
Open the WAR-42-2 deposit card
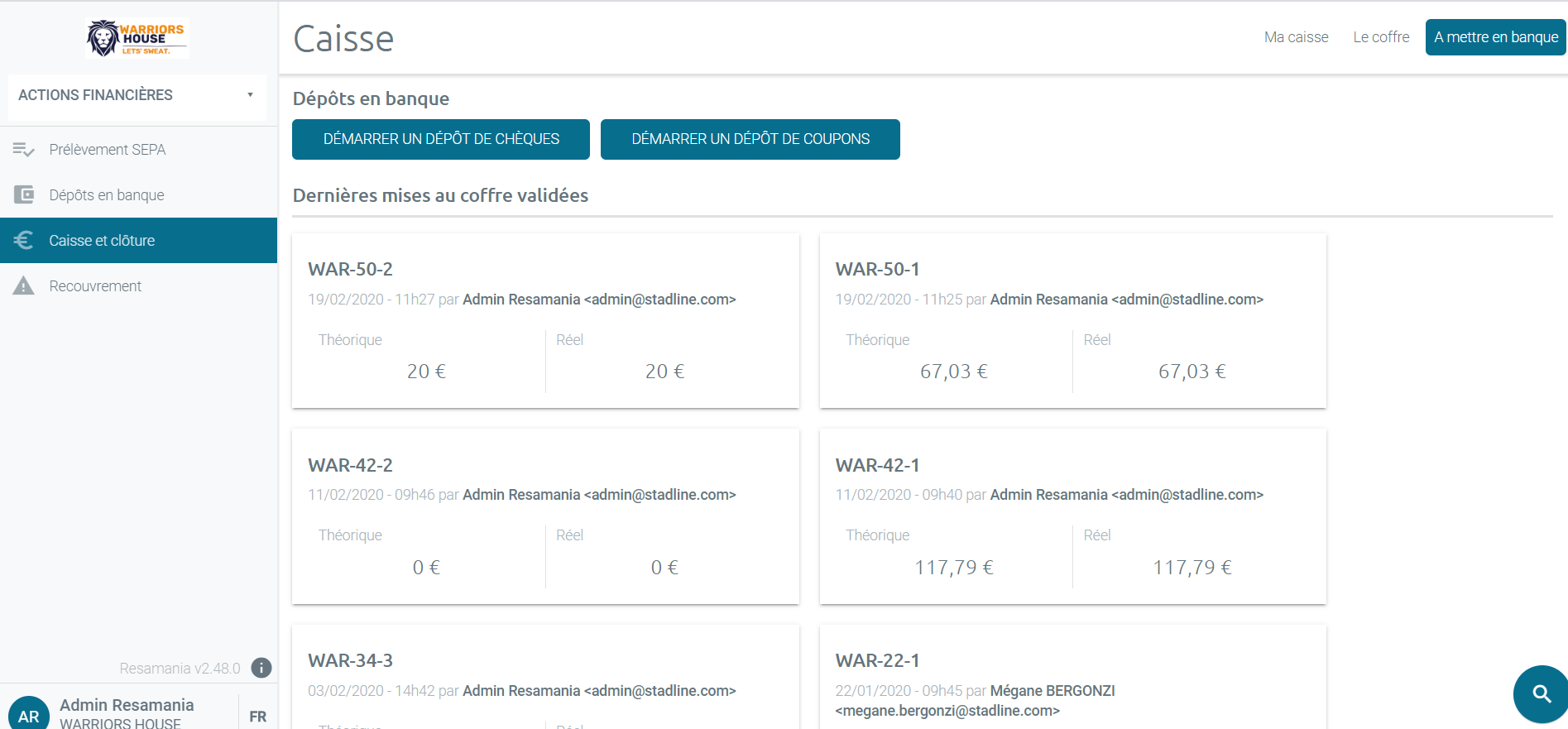545,516
